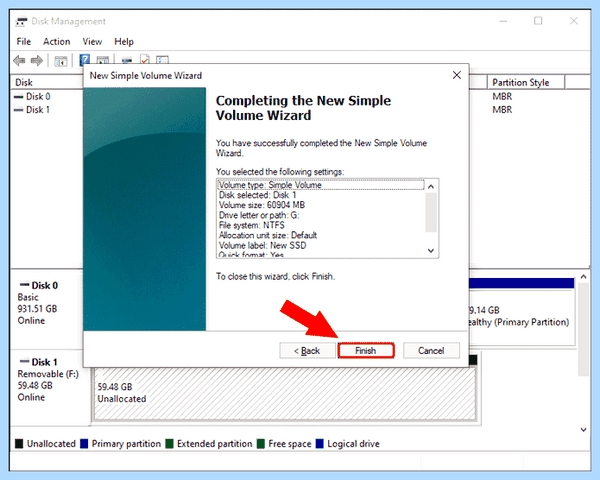Image resolution: width=600 pixels, height=480 pixels.
Task: Minimize the Disk Management window
Action: pyautogui.click(x=503, y=21)
